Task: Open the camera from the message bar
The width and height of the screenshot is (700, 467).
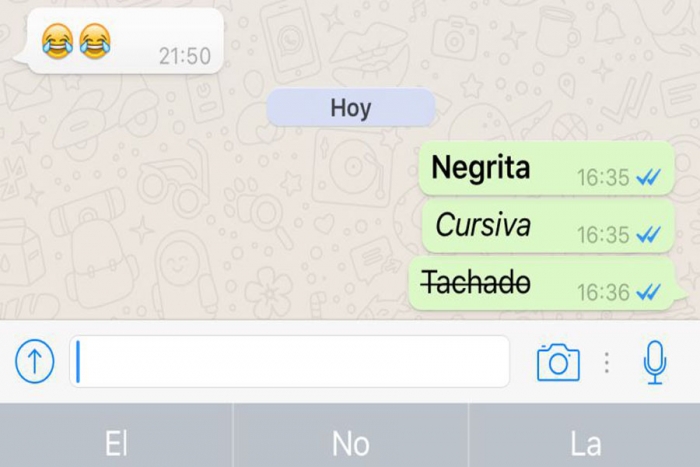Action: tap(558, 362)
